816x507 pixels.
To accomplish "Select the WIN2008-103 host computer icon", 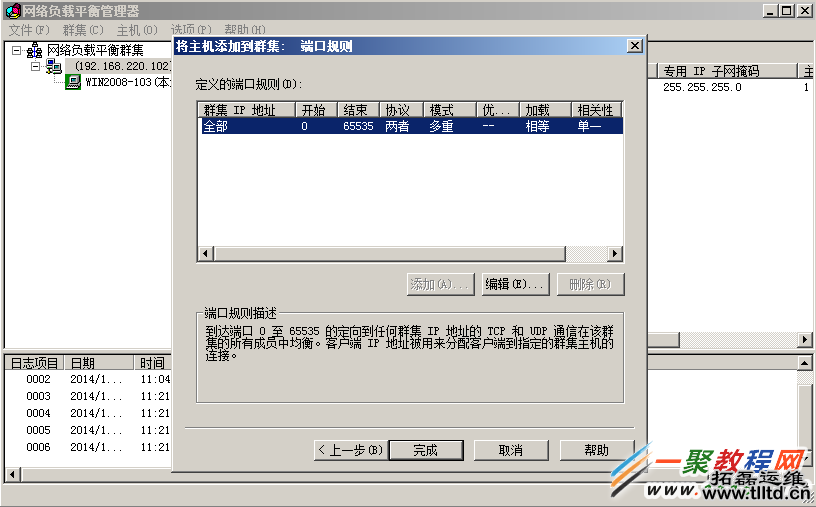I will pyautogui.click(x=73, y=82).
